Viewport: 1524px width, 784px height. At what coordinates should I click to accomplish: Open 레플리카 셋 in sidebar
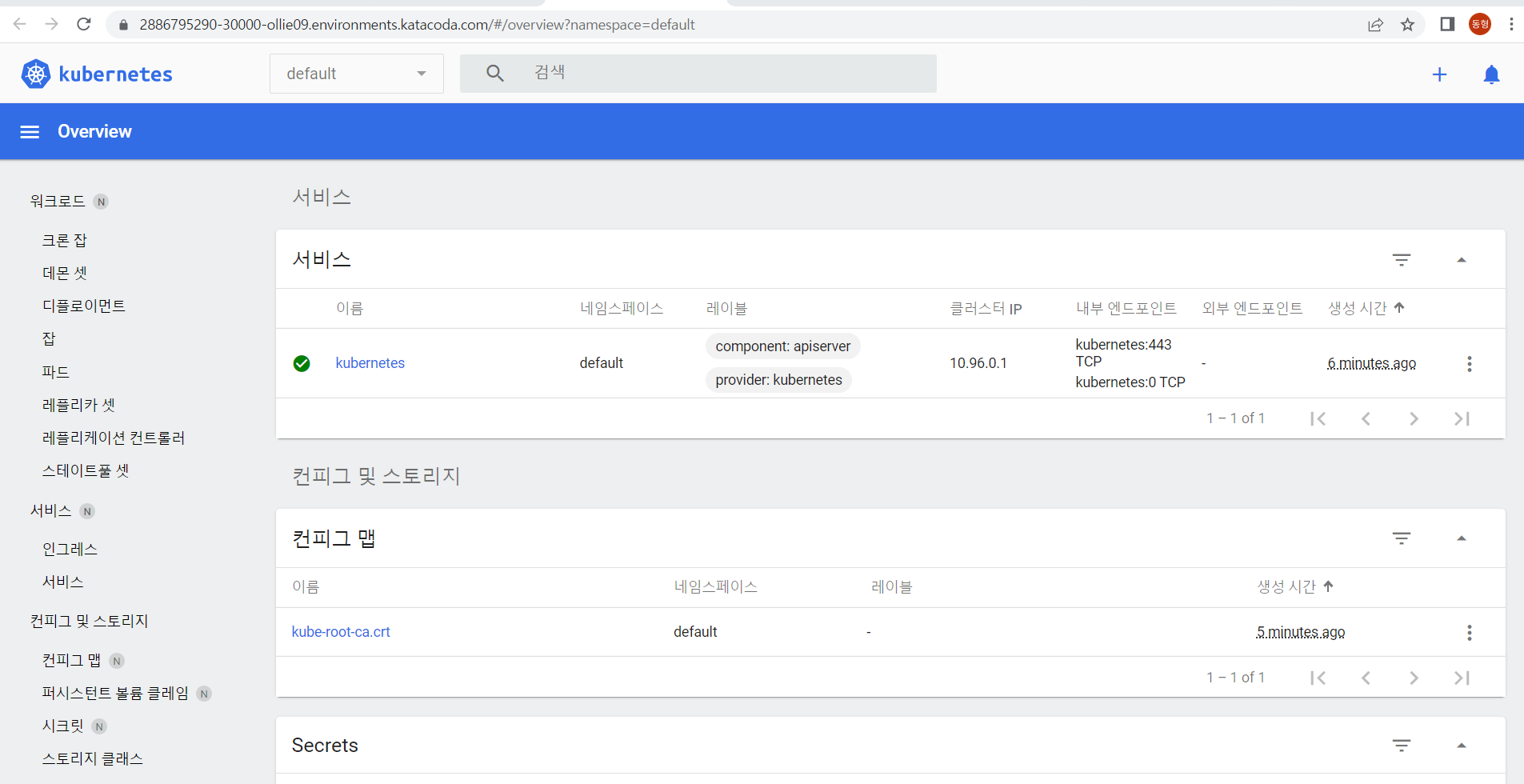[x=79, y=405]
